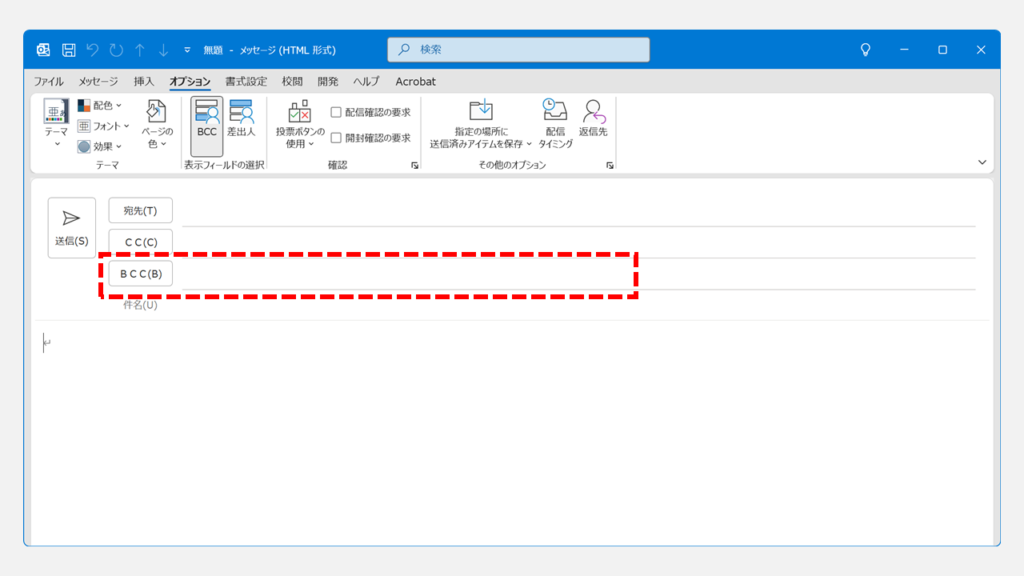Image resolution: width=1024 pixels, height=576 pixels.
Task: Enable 開封確認の要求 checkbox
Action: (336, 138)
